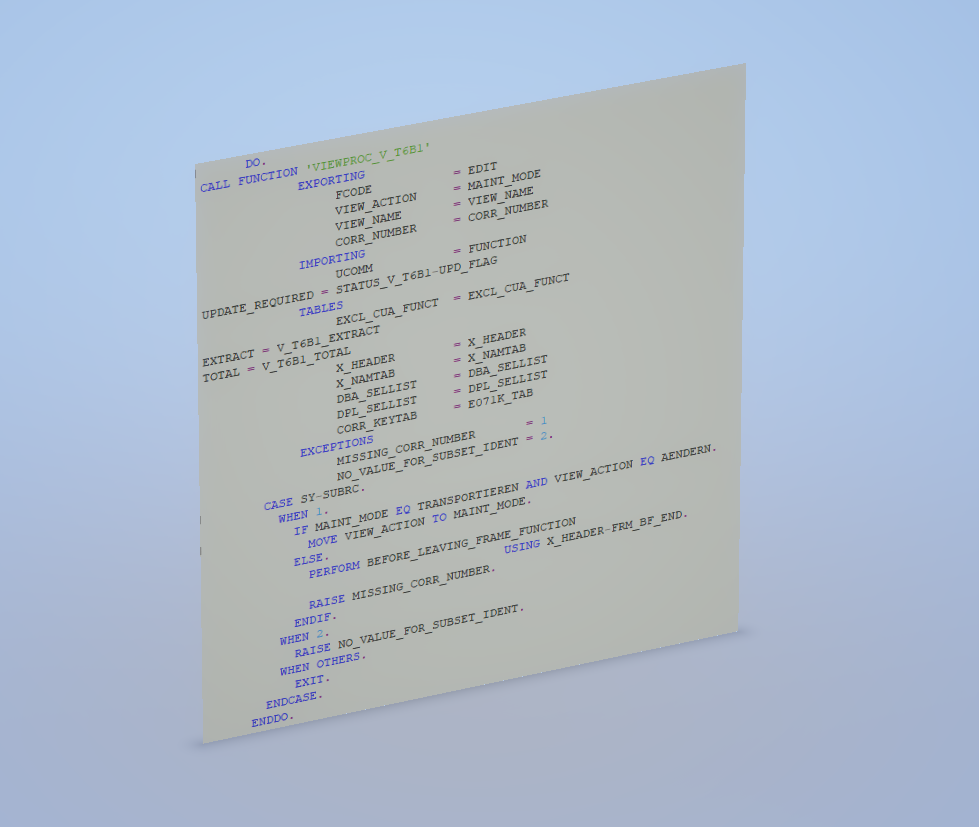This screenshot has width=979, height=827.
Task: Select the TO keyword in the MOVE statement
Action: point(440,517)
